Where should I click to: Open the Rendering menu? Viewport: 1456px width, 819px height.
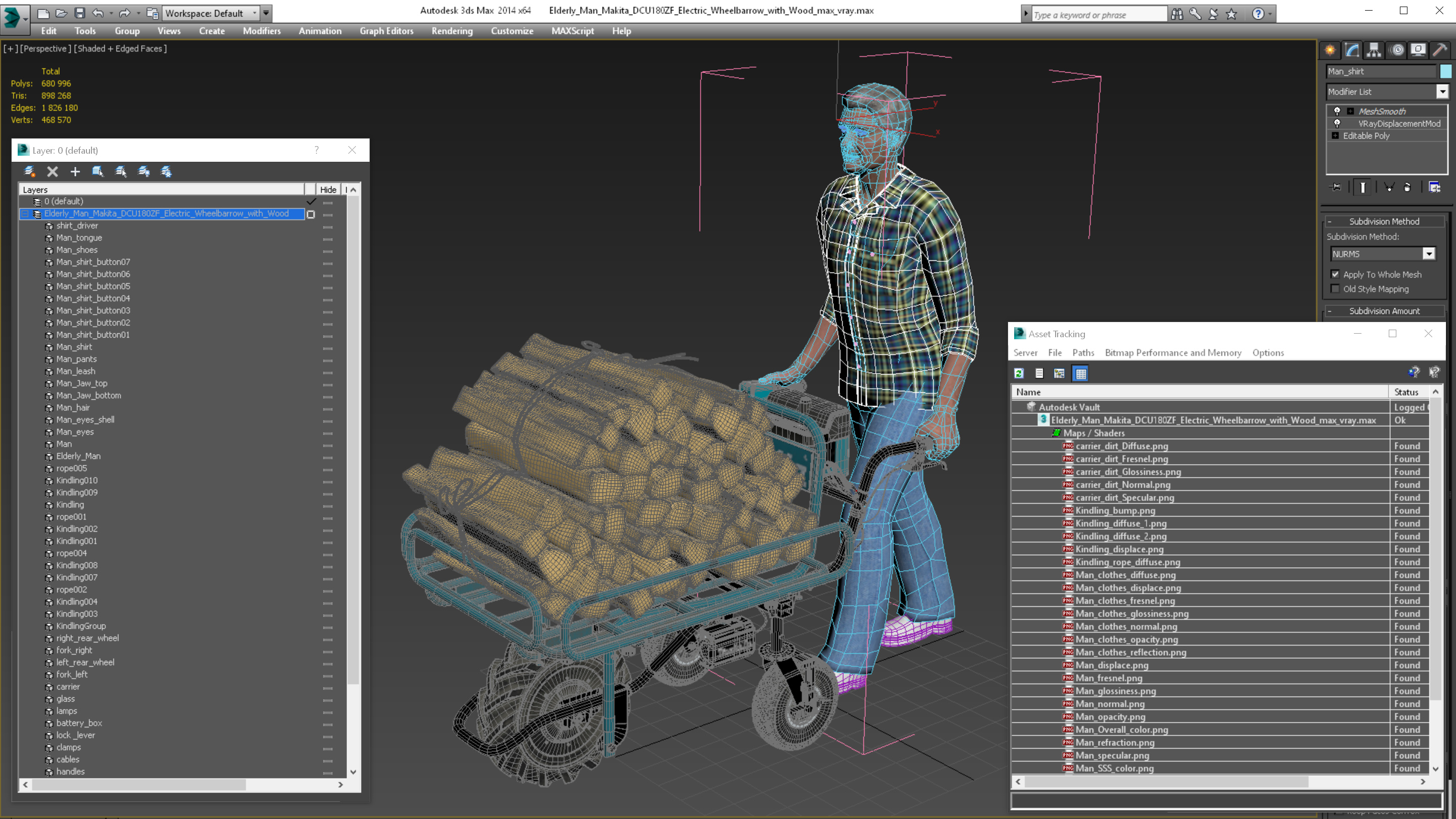[x=452, y=31]
